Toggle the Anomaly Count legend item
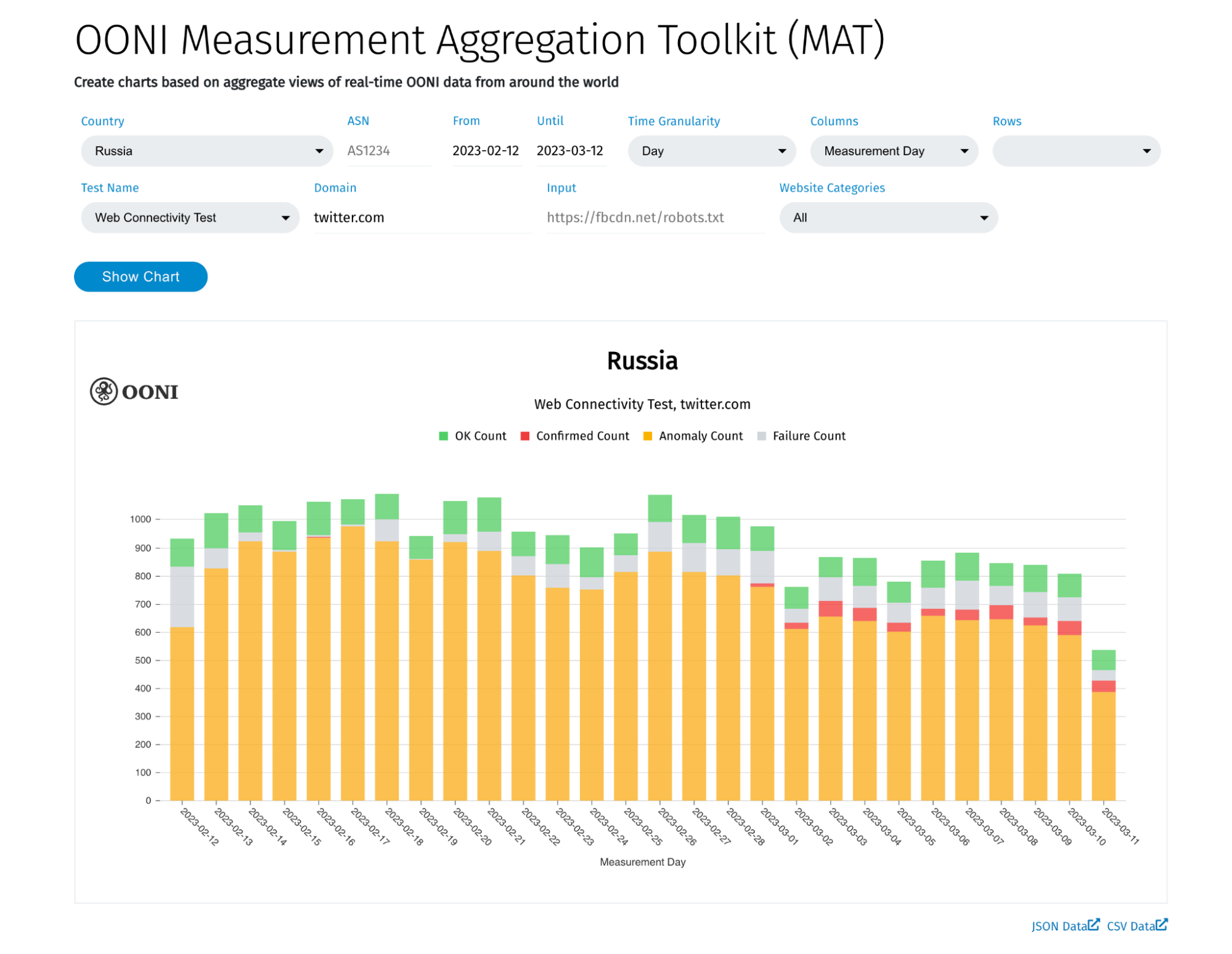The width and height of the screenshot is (1232, 954). (700, 436)
